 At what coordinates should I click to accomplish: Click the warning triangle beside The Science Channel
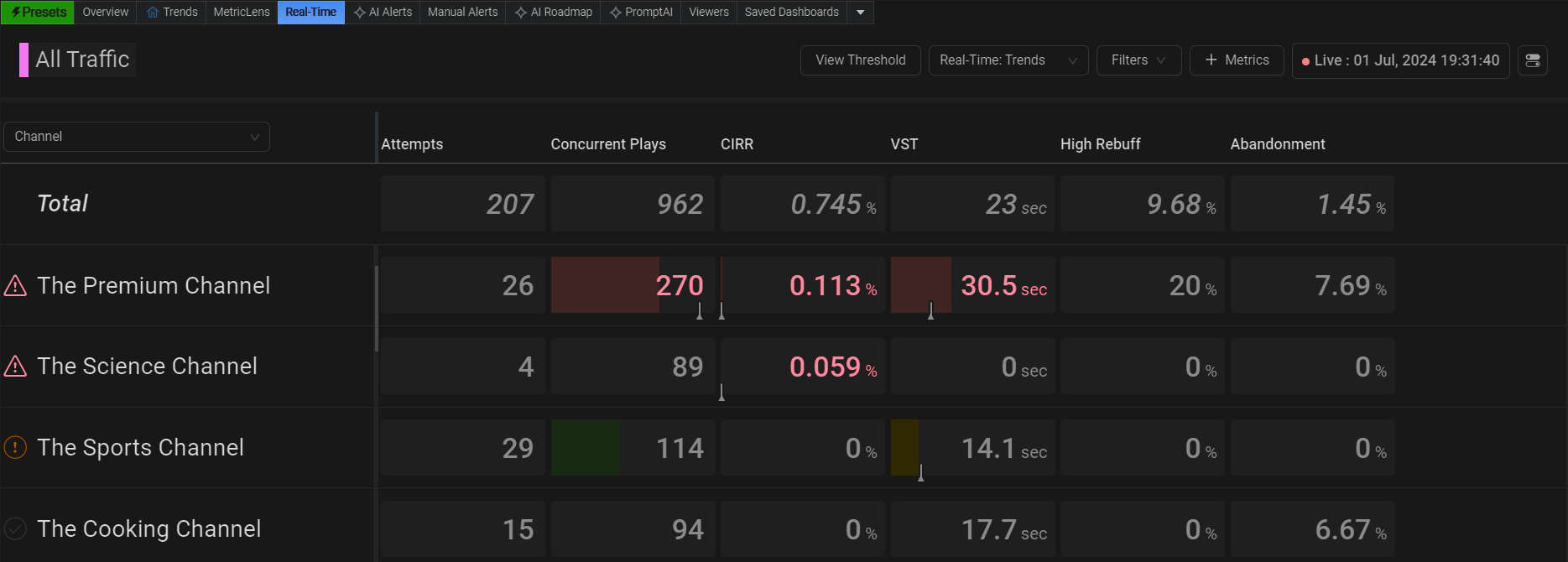click(15, 367)
